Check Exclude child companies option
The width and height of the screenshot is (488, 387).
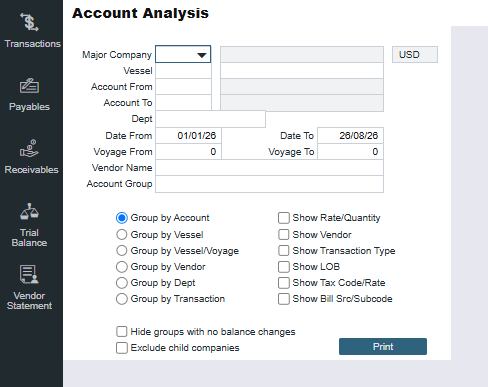pyautogui.click(x=122, y=348)
